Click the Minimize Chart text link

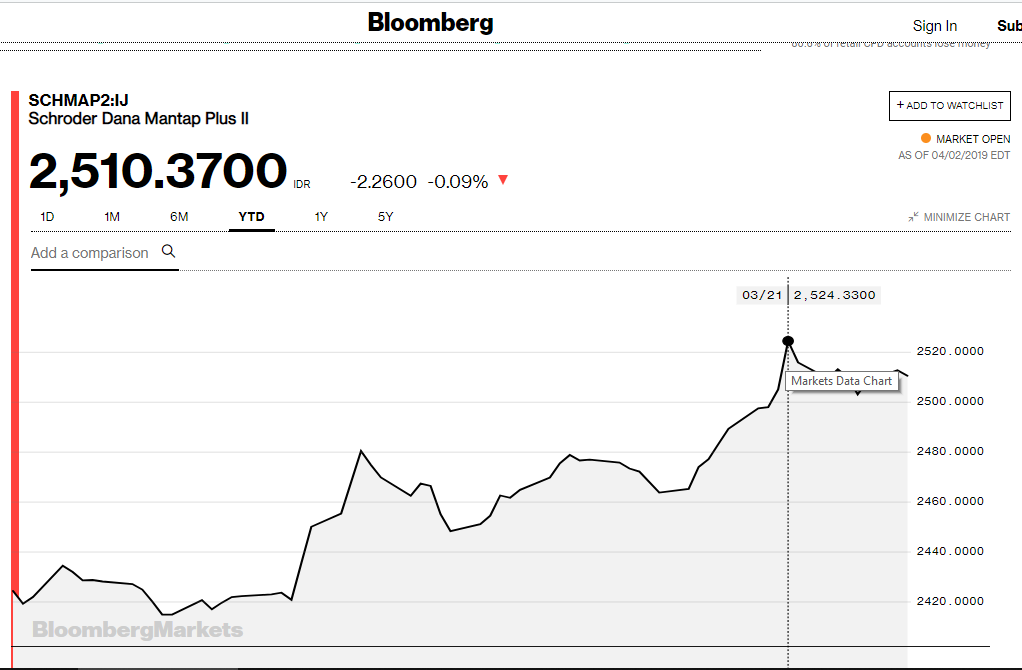[966, 217]
